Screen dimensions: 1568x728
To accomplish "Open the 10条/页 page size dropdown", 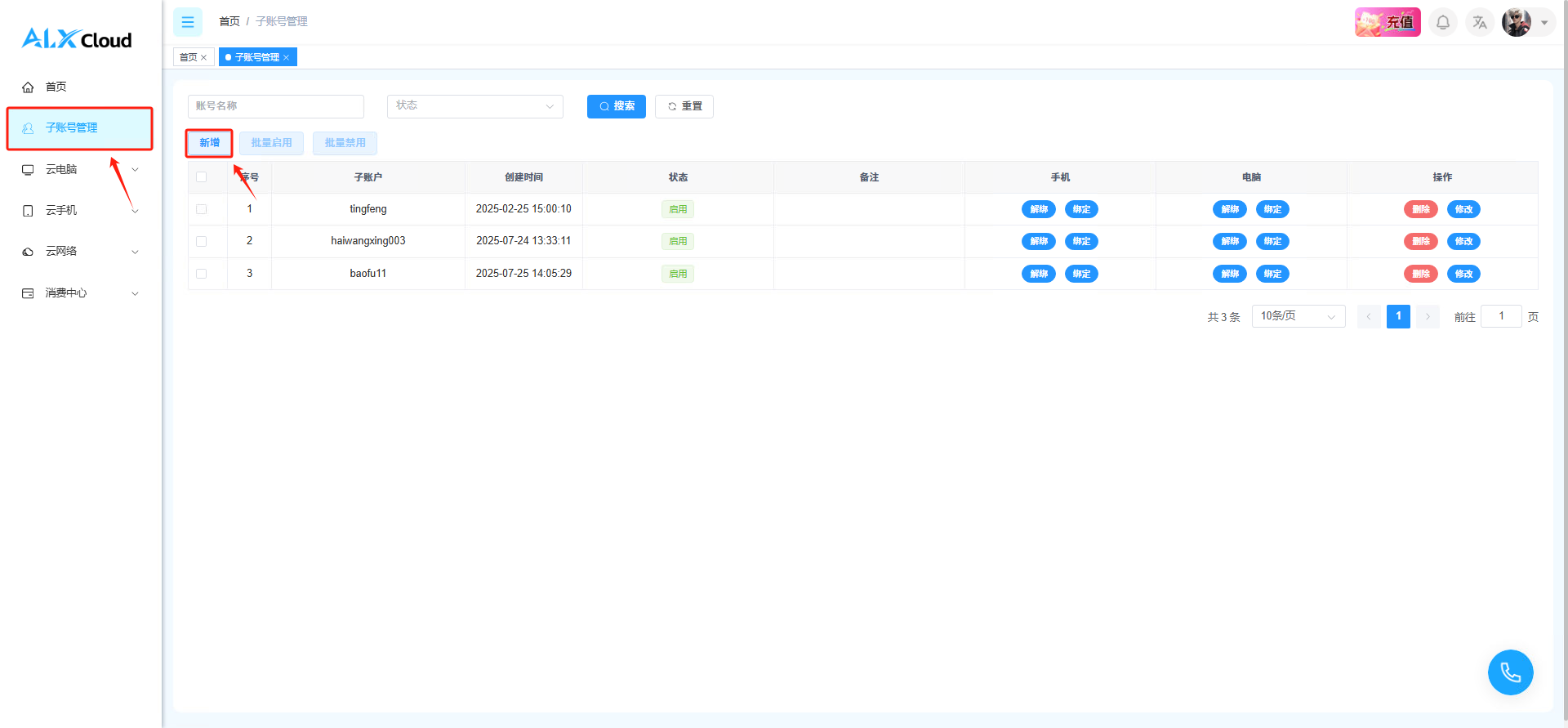I will click(1298, 316).
